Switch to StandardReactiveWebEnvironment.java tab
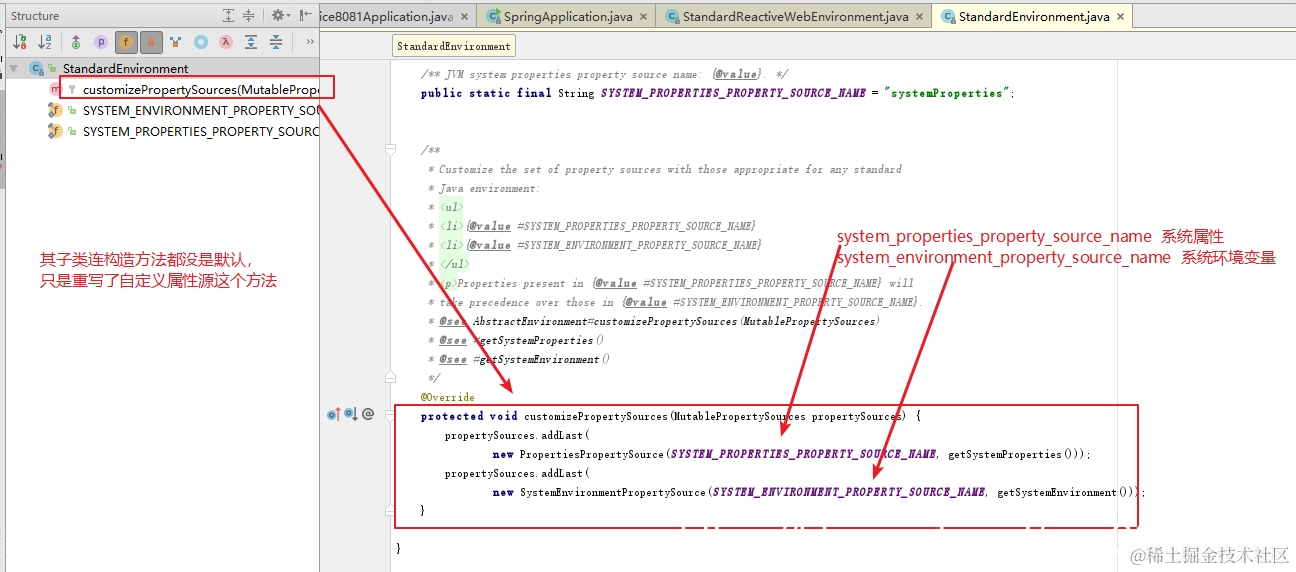Screen dimensions: 1296x572 click(x=793, y=16)
